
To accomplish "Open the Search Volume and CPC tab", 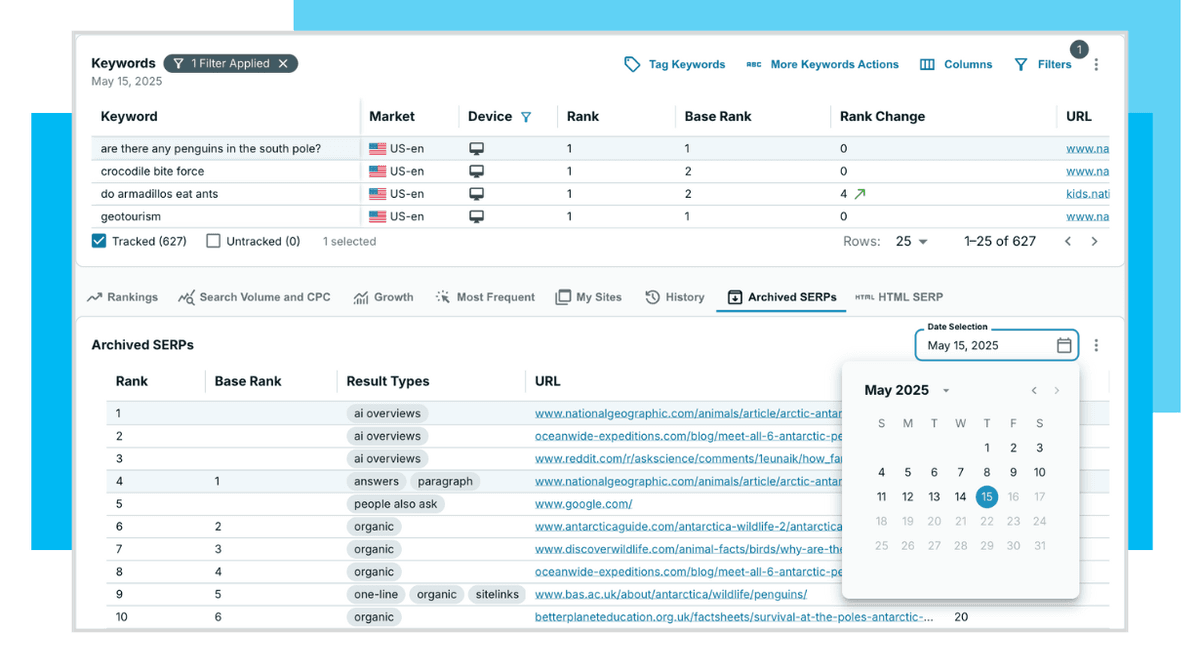I will click(x=254, y=297).
